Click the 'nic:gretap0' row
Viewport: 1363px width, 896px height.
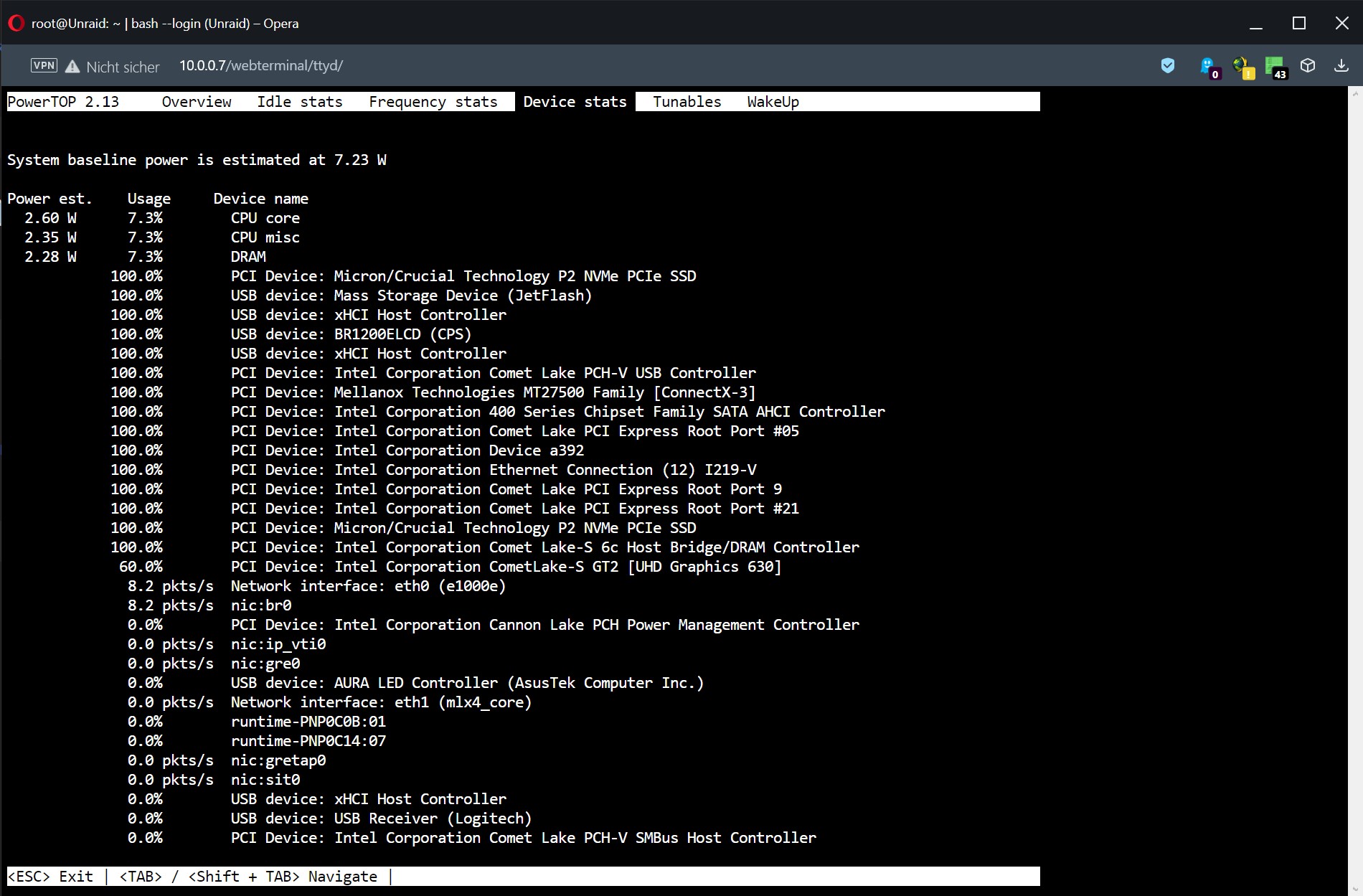pos(278,760)
